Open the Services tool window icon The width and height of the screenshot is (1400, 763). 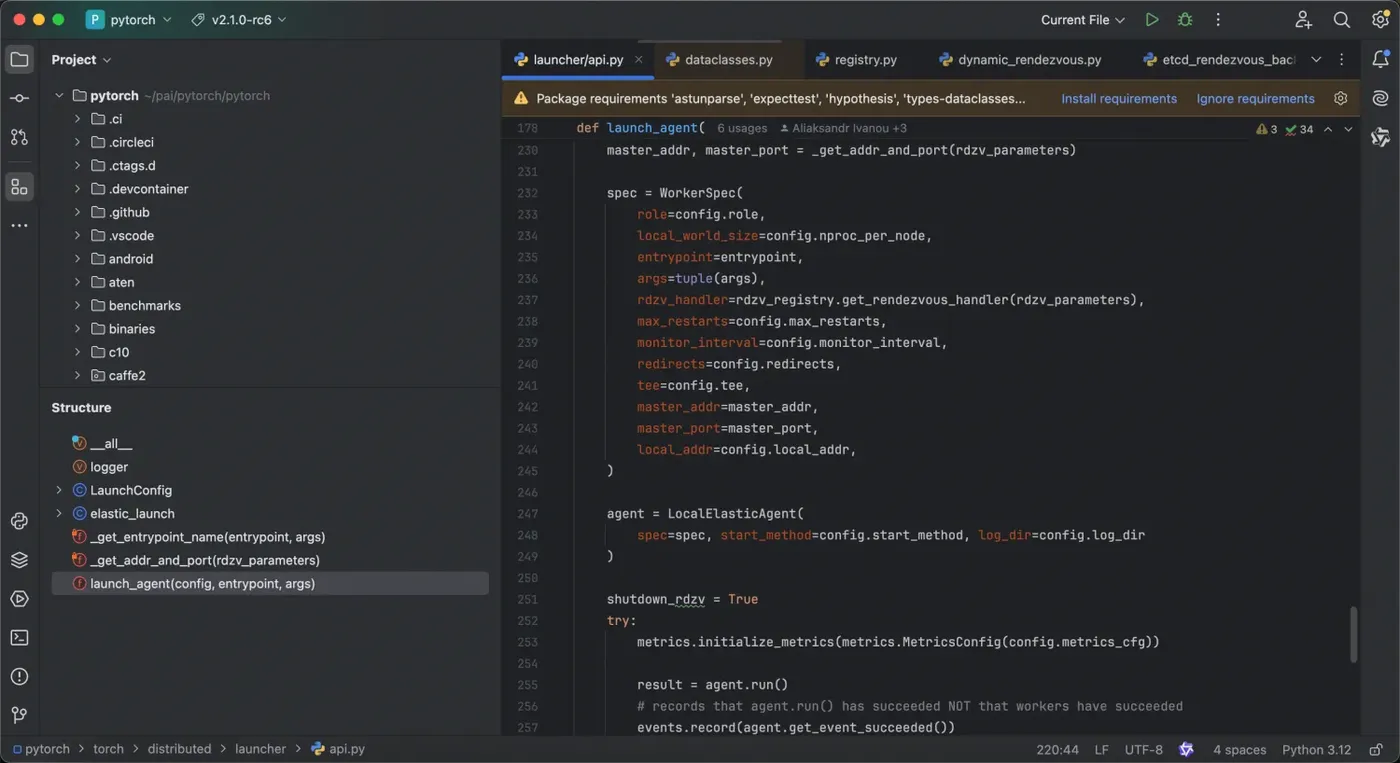(19, 599)
